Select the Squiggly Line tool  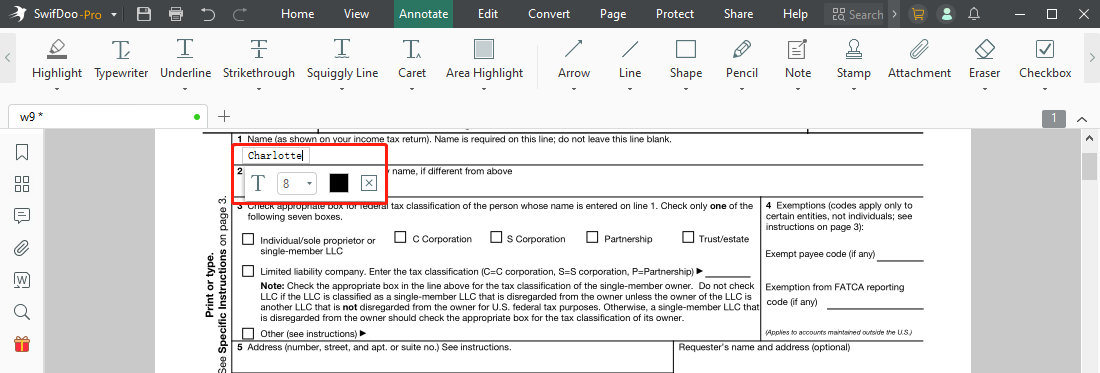342,60
